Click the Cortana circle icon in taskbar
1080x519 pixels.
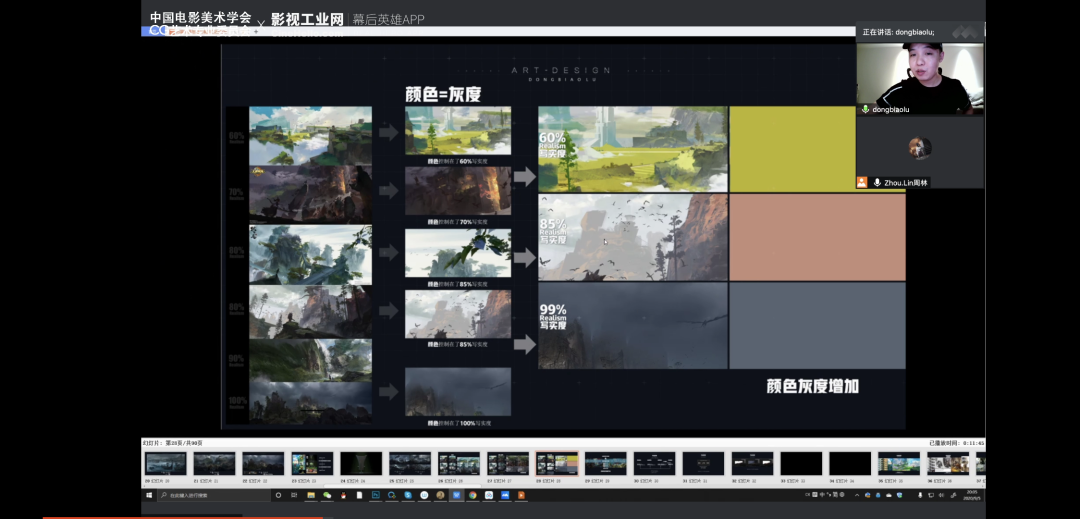click(x=278, y=495)
